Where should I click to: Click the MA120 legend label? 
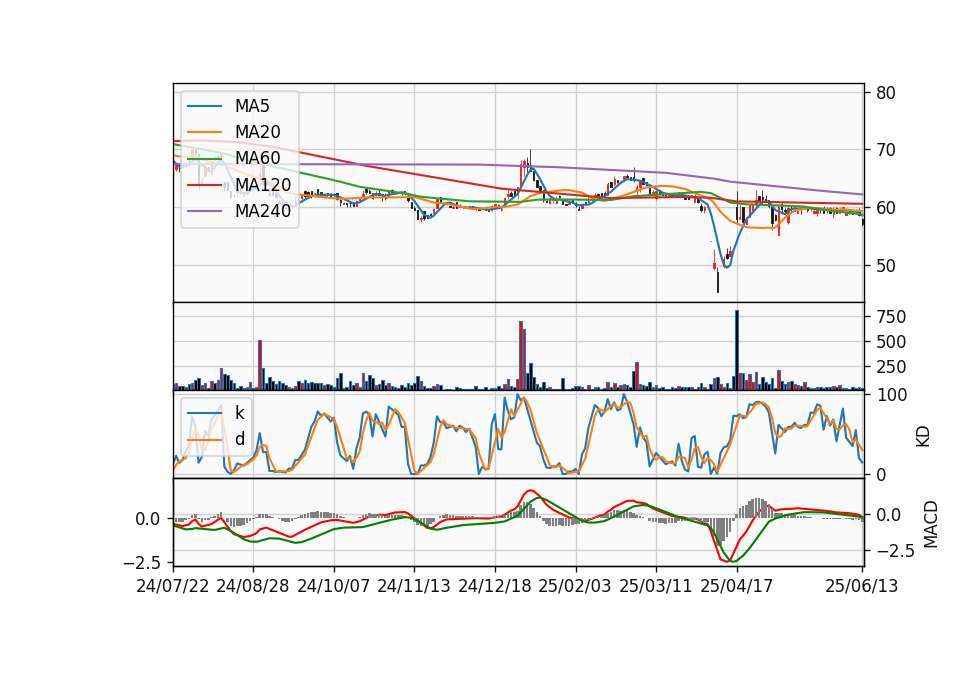click(x=263, y=185)
